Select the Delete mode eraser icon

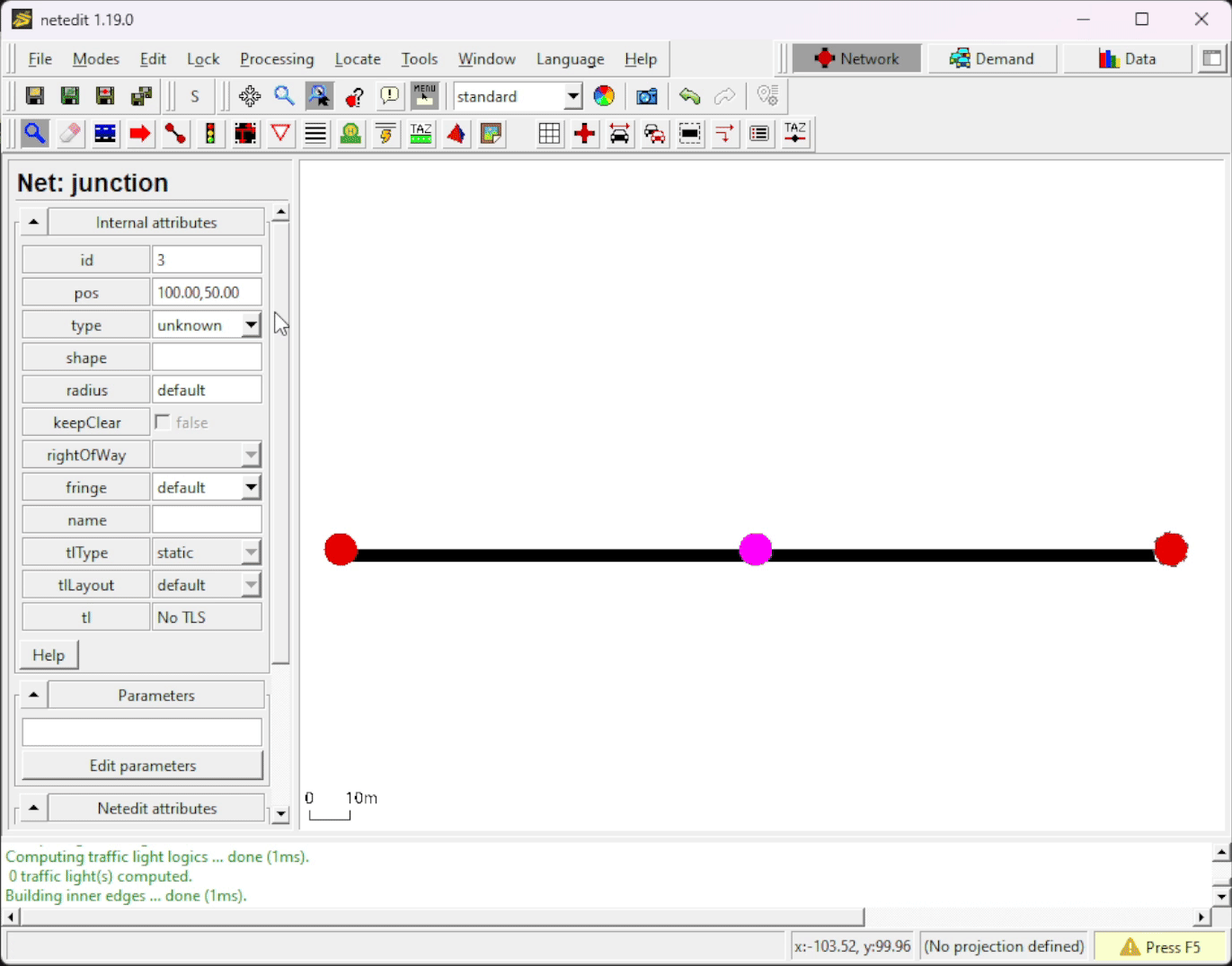(70, 134)
